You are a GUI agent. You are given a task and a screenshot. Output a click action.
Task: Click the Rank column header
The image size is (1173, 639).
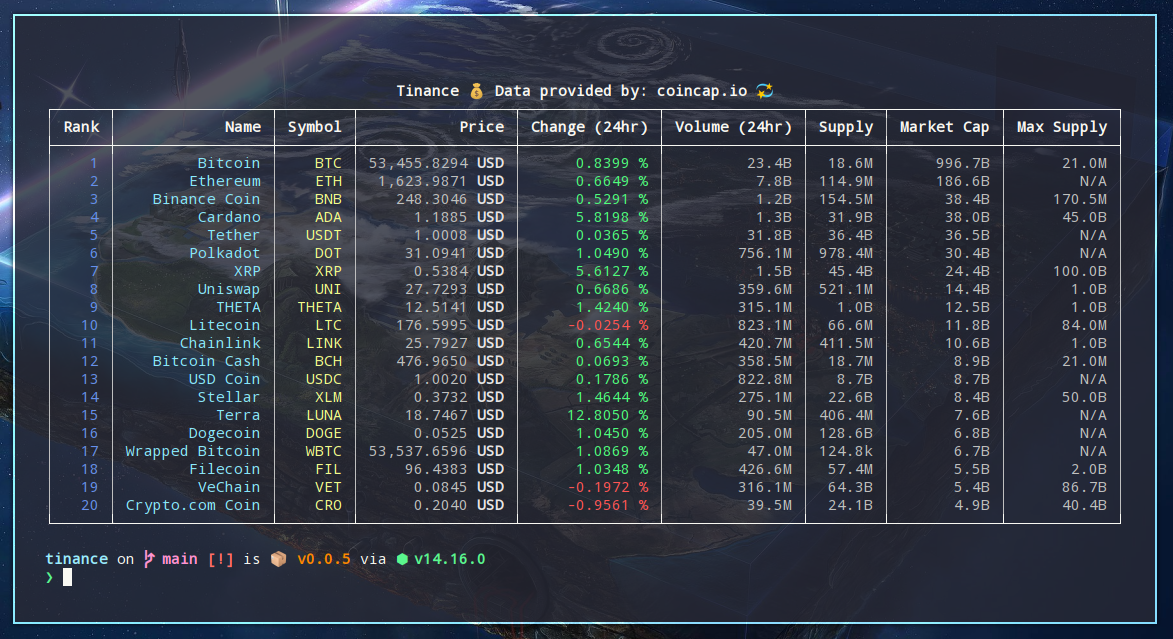(x=82, y=127)
